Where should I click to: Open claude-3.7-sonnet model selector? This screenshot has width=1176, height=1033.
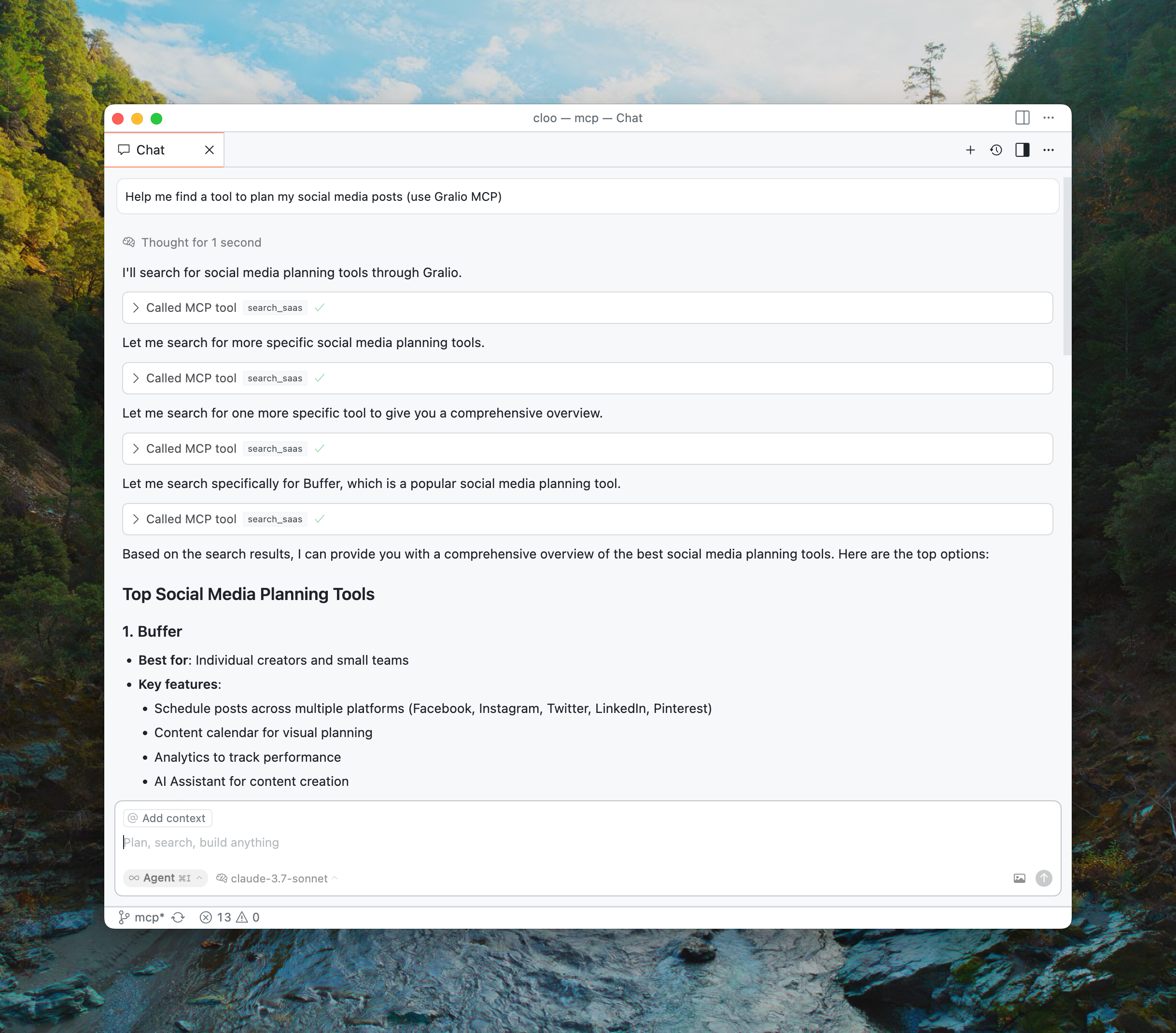[x=277, y=878]
